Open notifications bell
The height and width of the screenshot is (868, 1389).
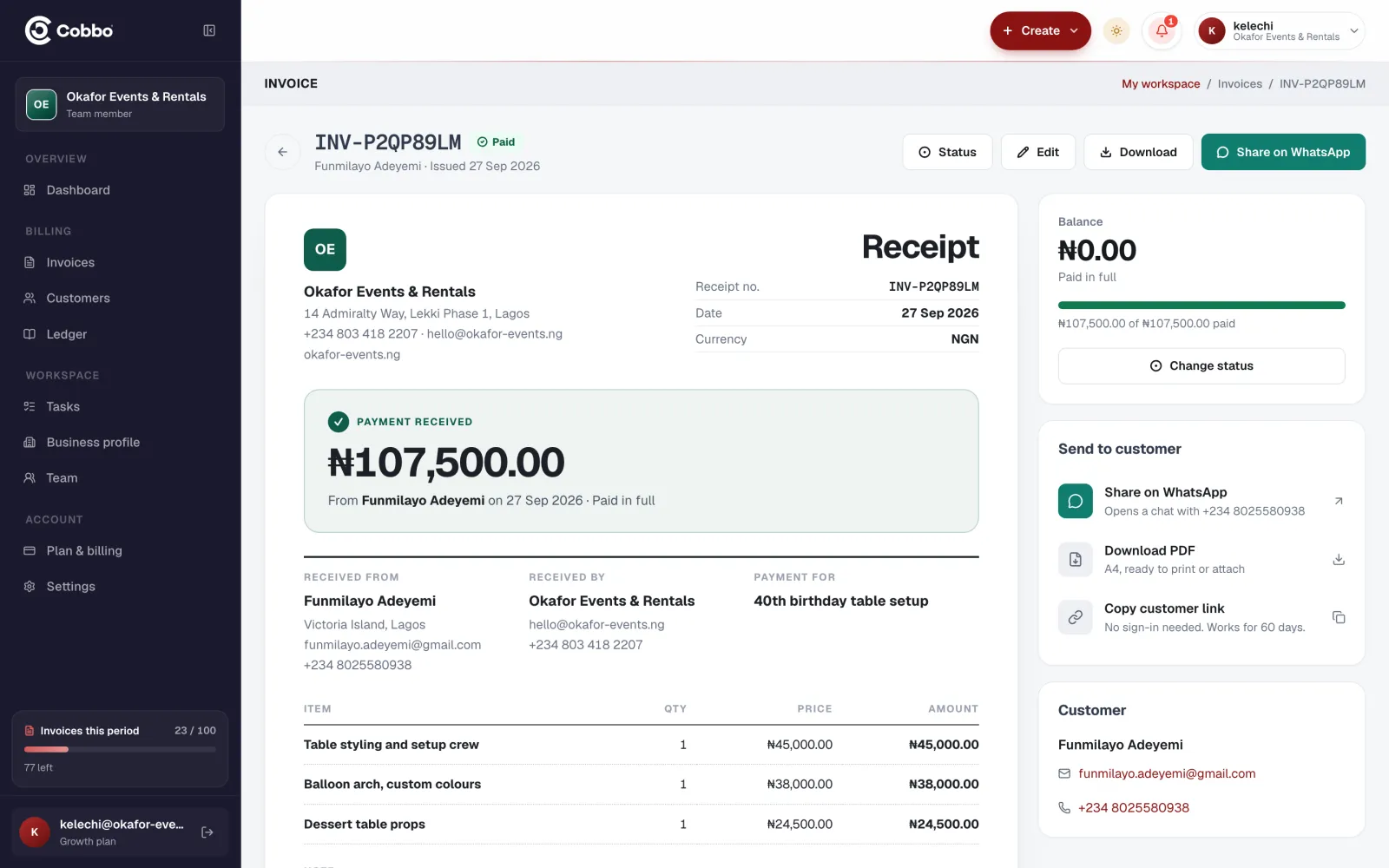point(1162,31)
